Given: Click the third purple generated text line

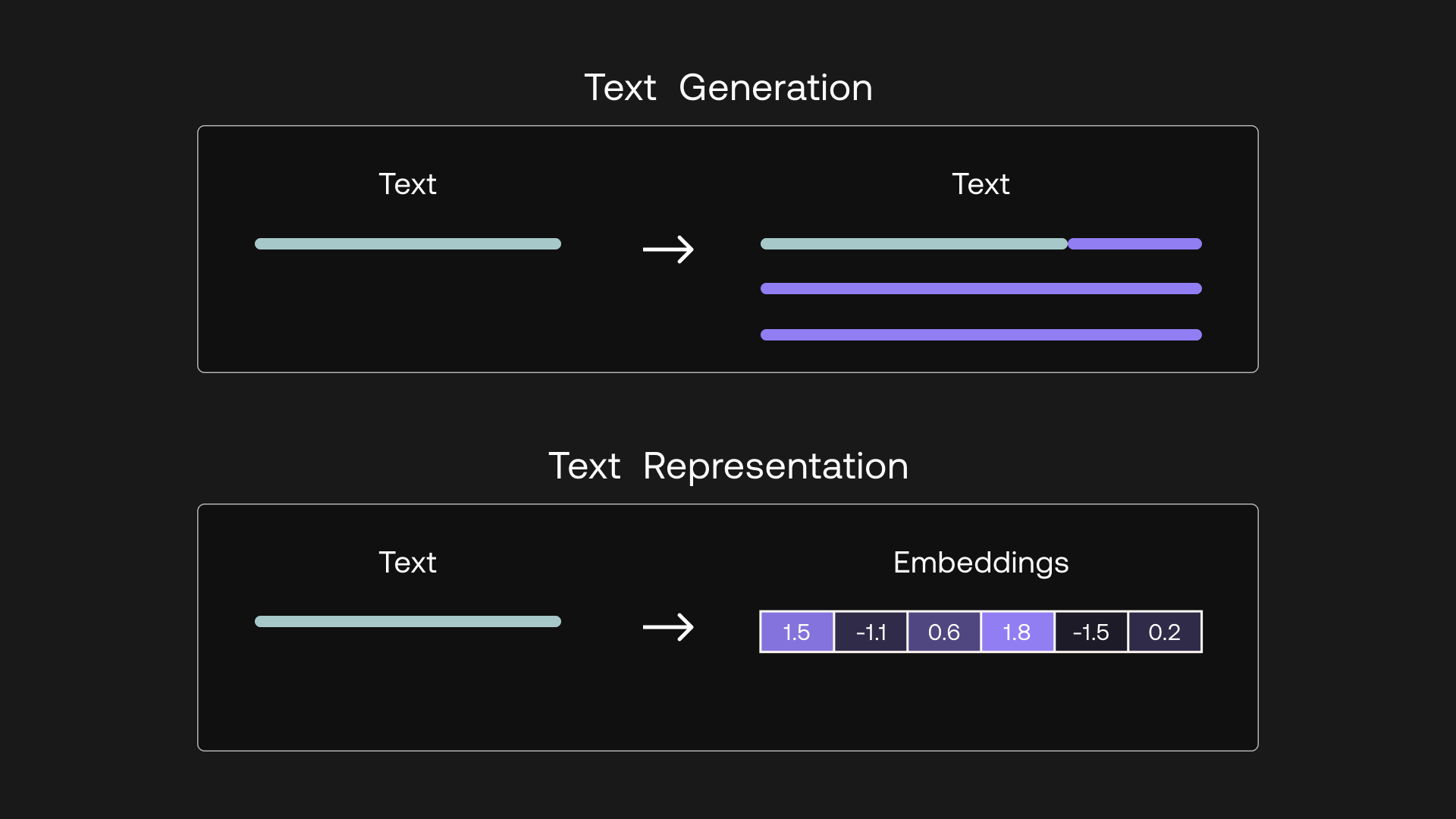Looking at the screenshot, I should pos(981,335).
